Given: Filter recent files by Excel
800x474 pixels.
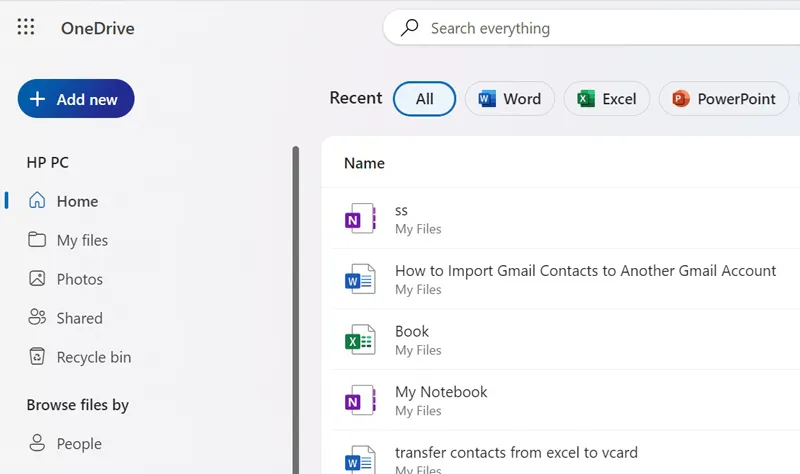Looking at the screenshot, I should point(607,98).
